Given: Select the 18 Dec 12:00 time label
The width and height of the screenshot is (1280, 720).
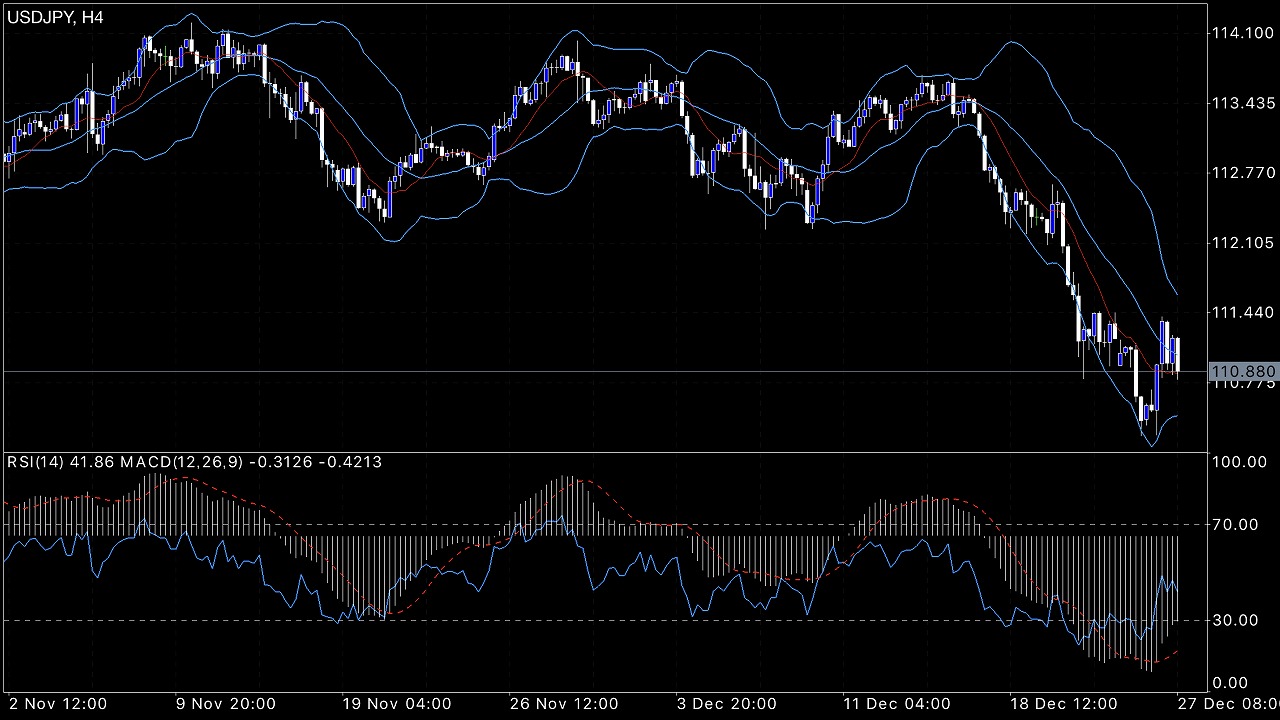Looking at the screenshot, I should tap(1063, 703).
